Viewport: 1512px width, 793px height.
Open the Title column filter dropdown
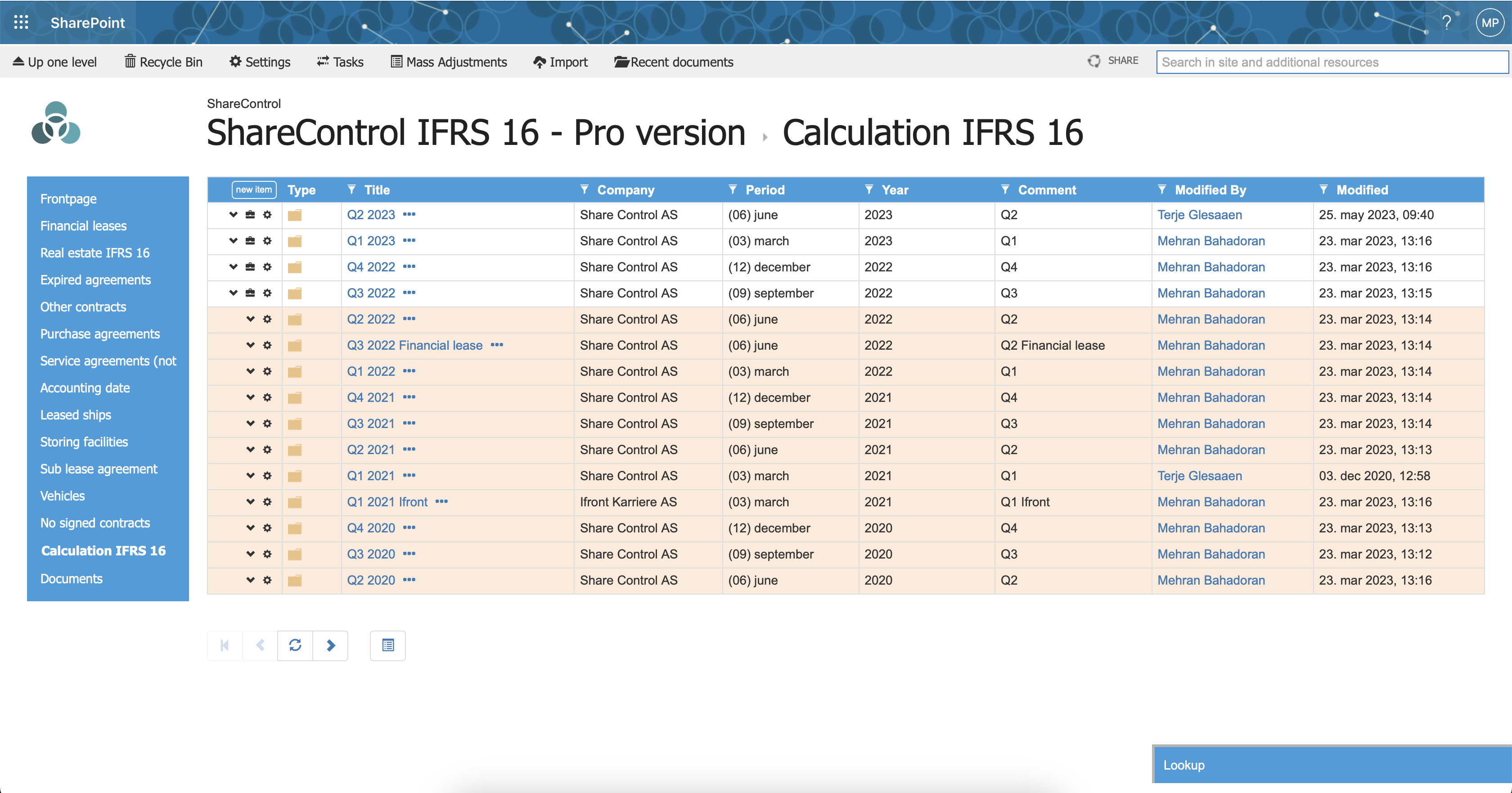click(x=352, y=189)
